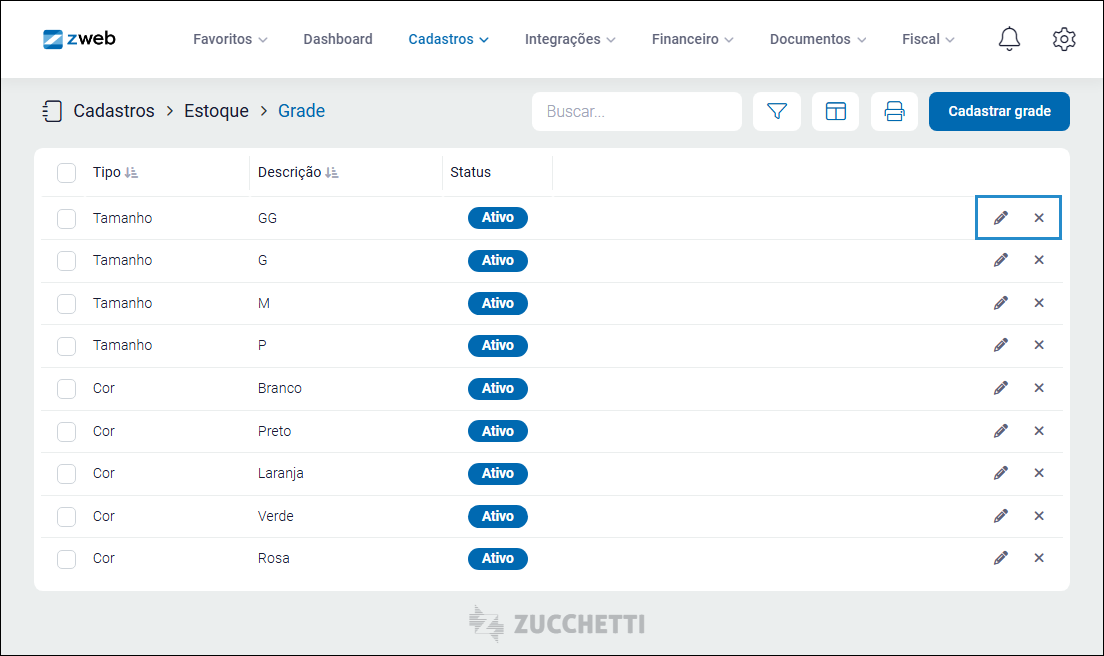The image size is (1104, 656).
Task: Expand the Financeiro menu
Action: [693, 39]
